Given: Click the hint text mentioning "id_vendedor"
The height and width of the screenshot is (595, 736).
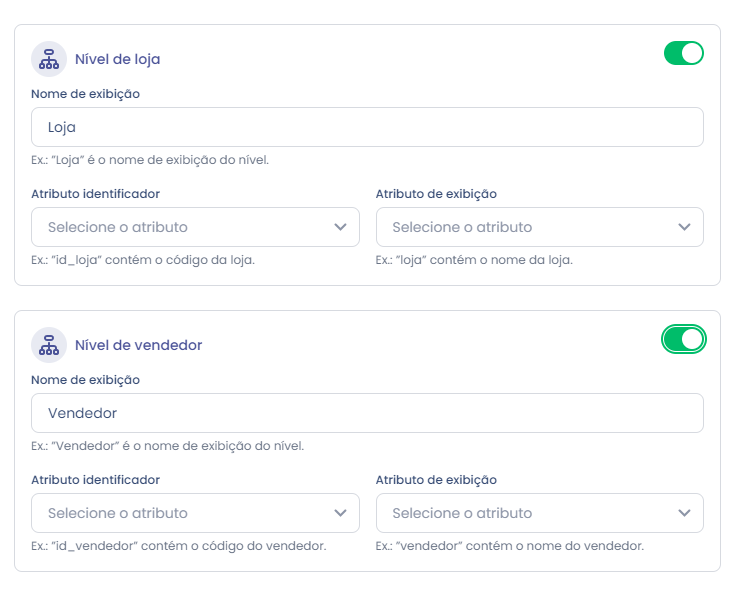Looking at the screenshot, I should (x=179, y=546).
